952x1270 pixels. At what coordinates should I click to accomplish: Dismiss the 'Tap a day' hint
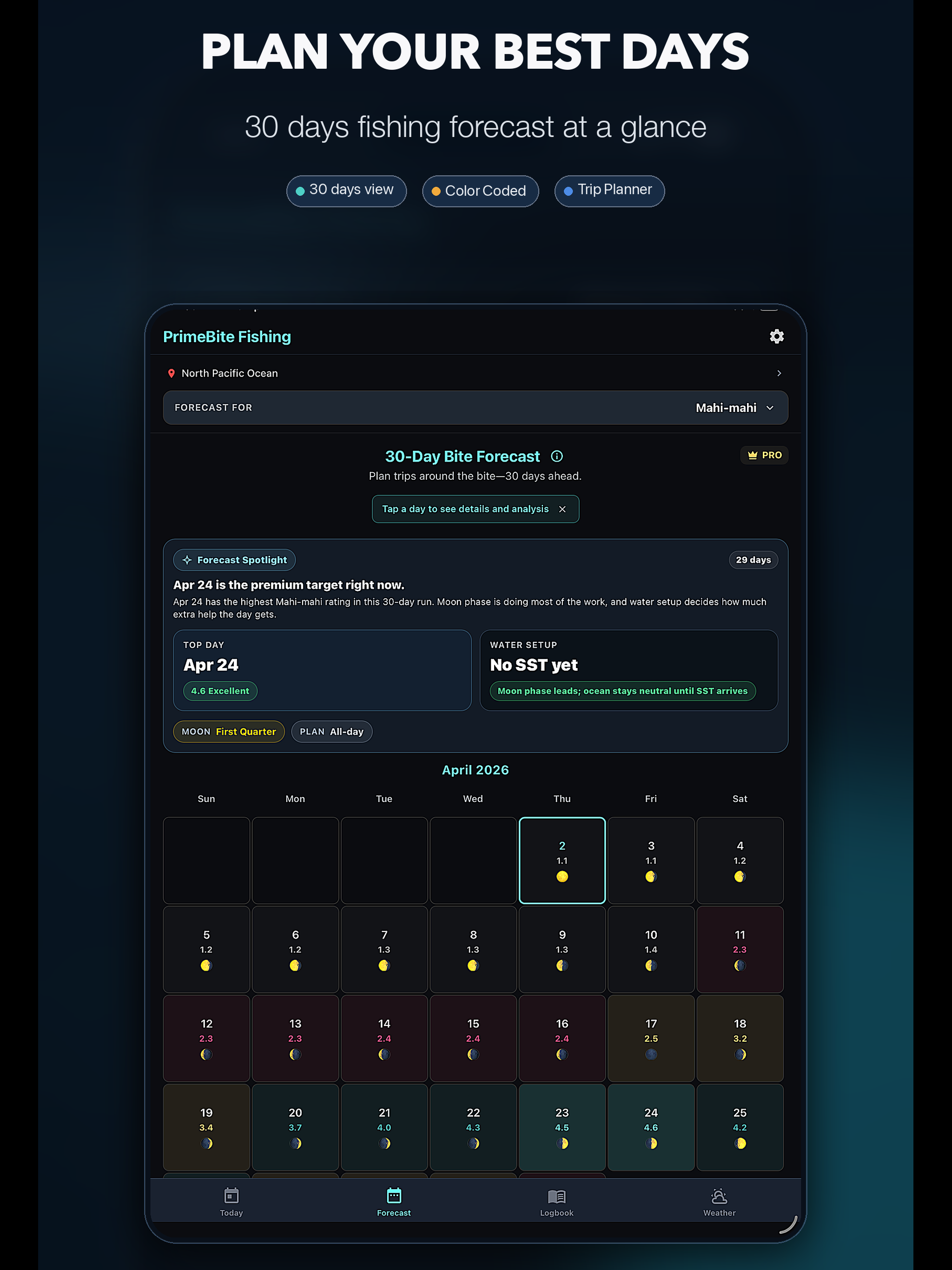(562, 509)
